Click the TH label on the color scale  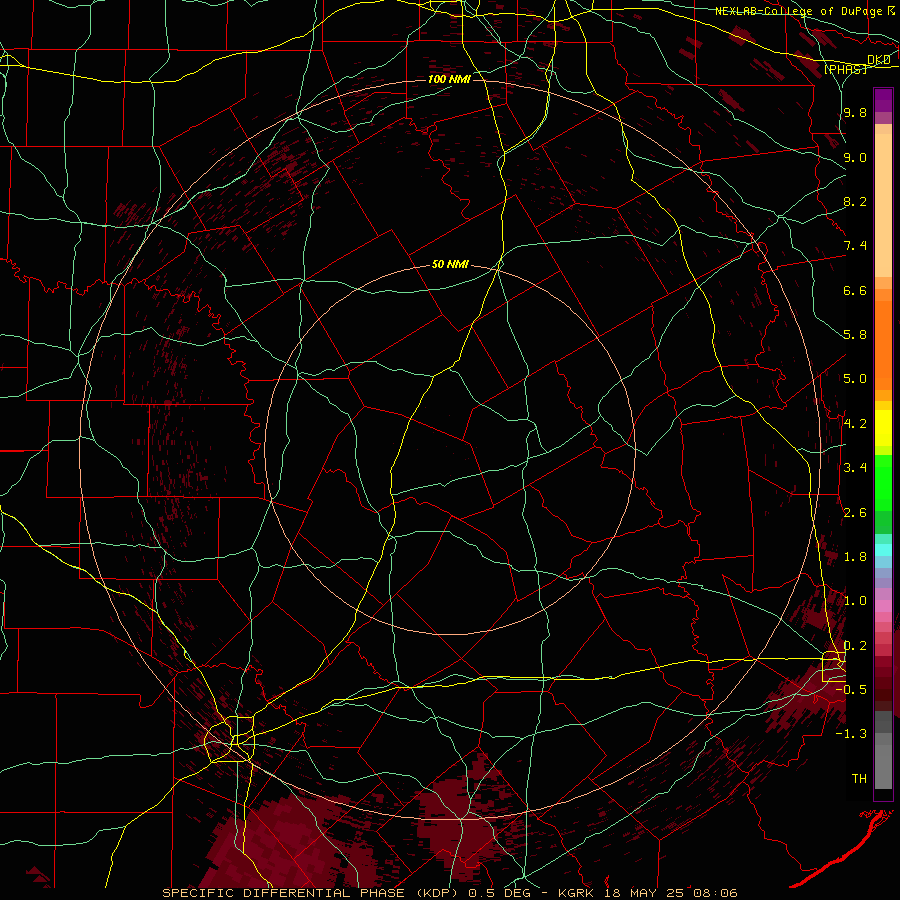pos(859,779)
